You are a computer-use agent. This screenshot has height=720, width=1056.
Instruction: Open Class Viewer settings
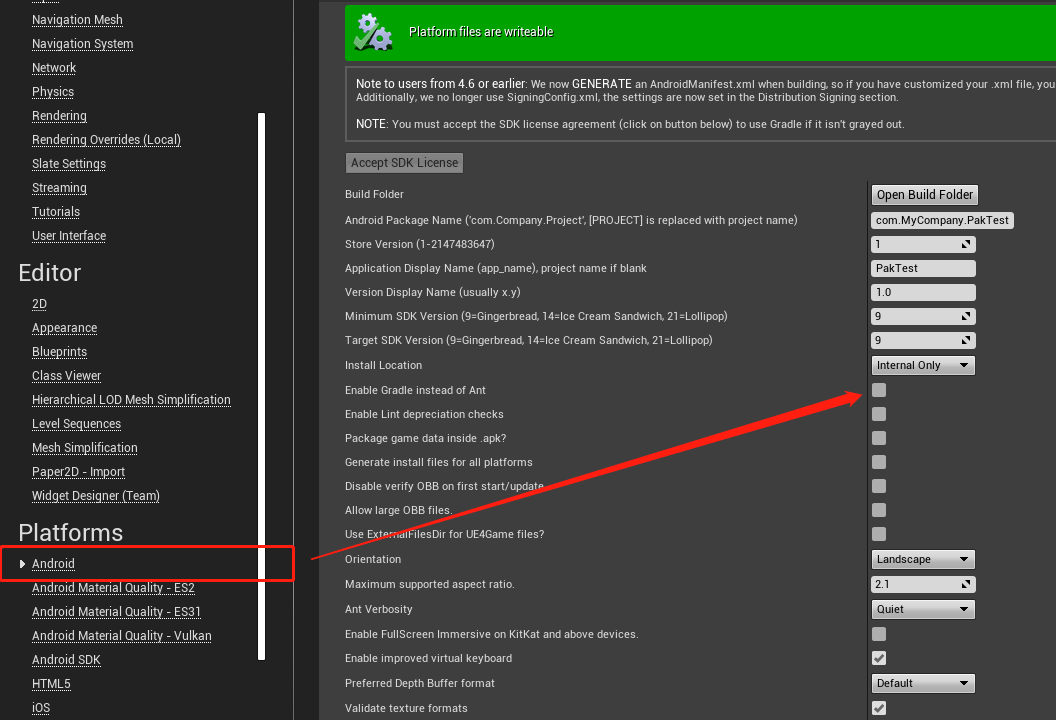pyautogui.click(x=66, y=376)
